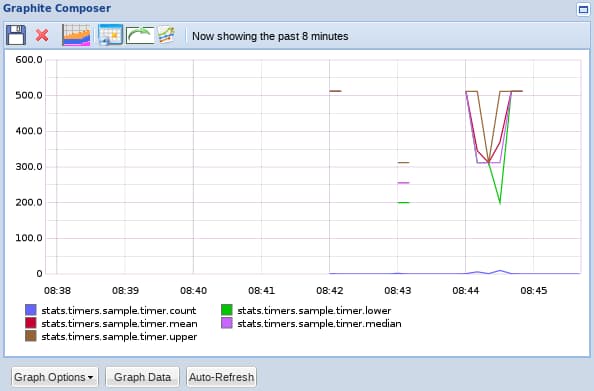Click the red timer.mean legend swatch

31,323
